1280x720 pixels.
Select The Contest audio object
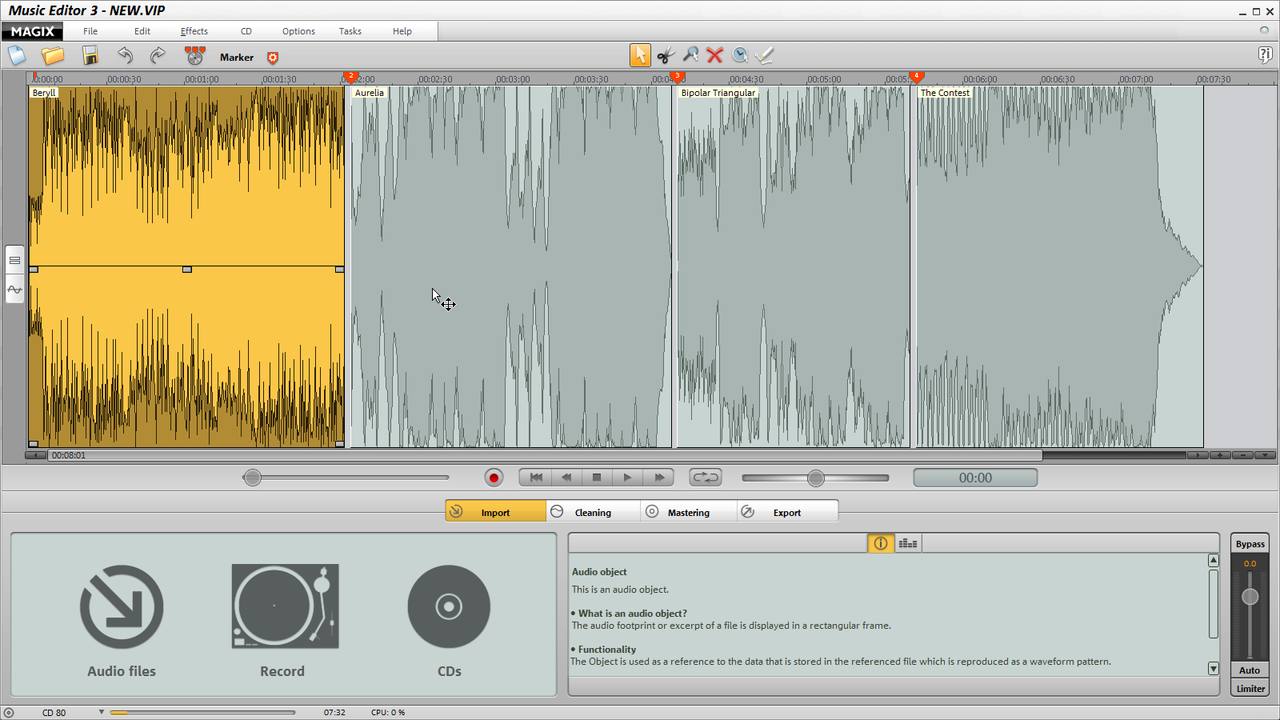click(x=1060, y=266)
